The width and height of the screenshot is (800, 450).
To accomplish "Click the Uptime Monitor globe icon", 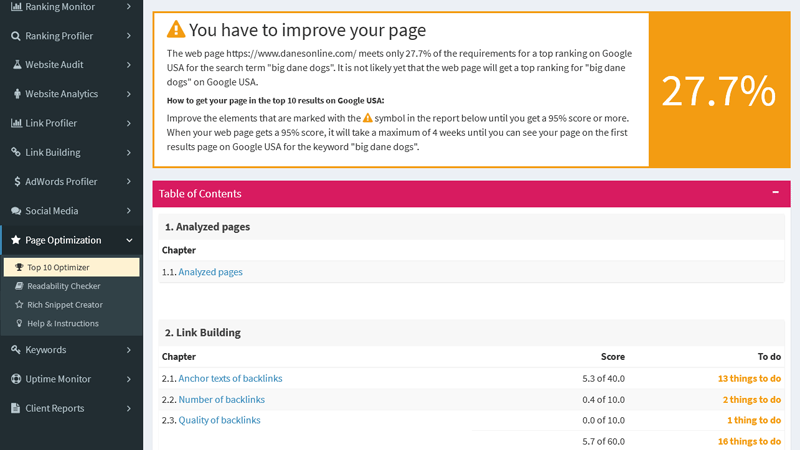I will [16, 379].
